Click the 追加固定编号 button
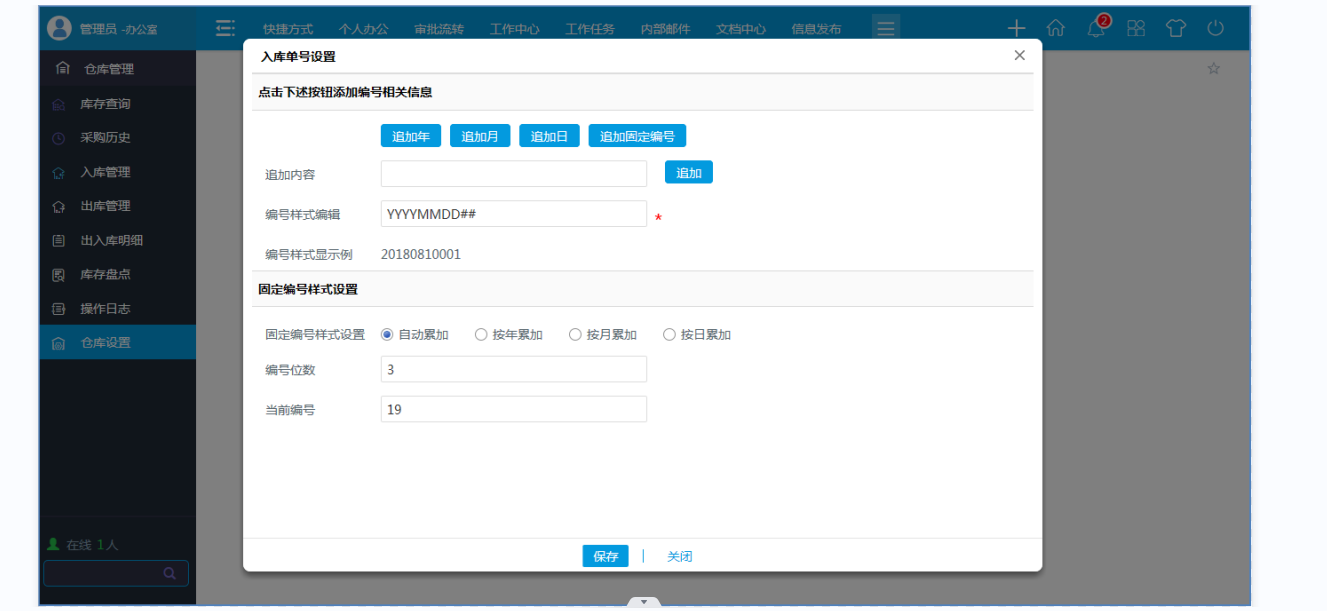 [x=637, y=137]
